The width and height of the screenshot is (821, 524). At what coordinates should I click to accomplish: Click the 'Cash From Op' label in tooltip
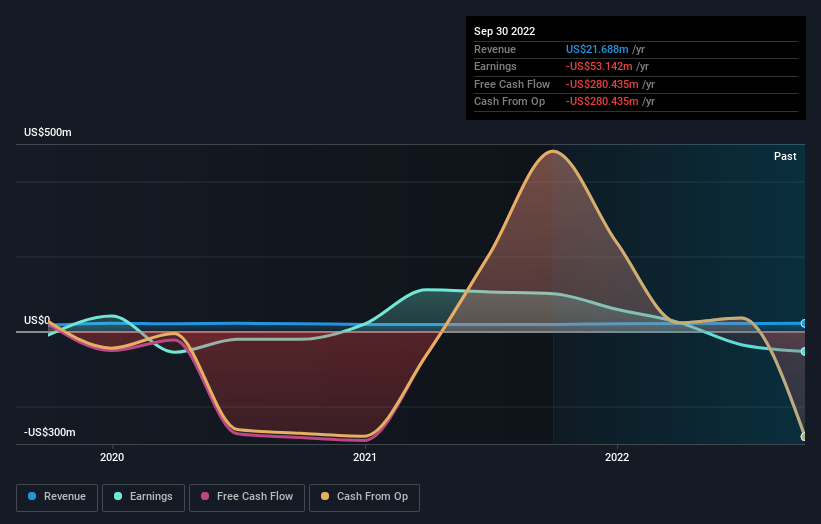(509, 102)
